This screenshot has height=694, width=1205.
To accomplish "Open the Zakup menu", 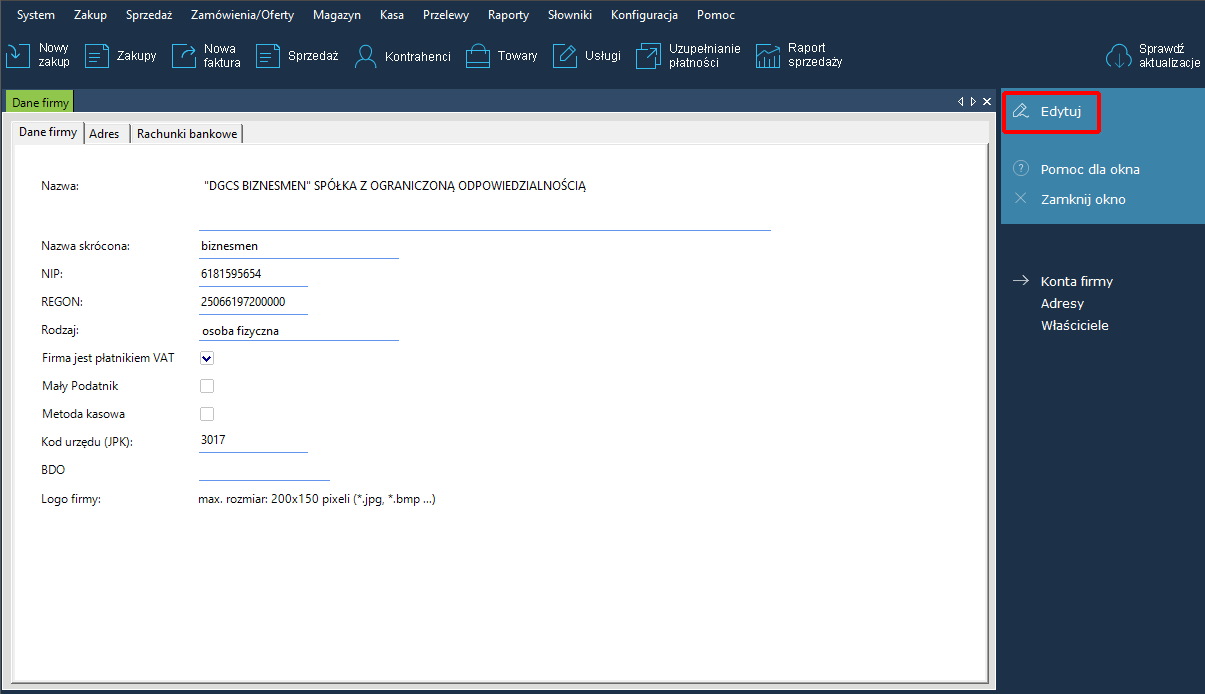I will click(90, 15).
